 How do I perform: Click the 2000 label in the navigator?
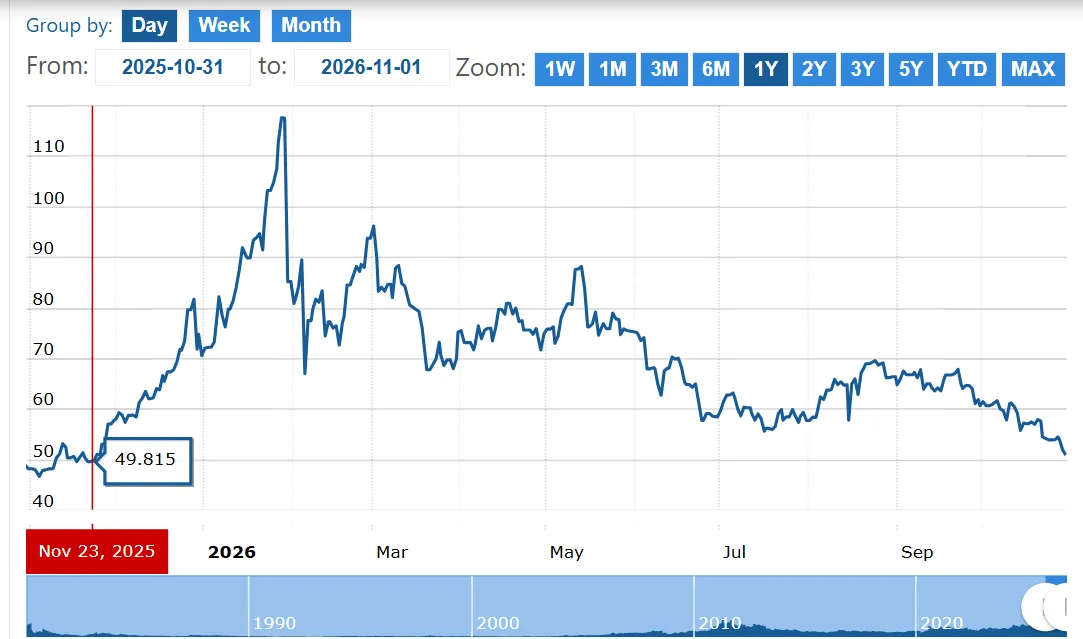tap(497, 623)
